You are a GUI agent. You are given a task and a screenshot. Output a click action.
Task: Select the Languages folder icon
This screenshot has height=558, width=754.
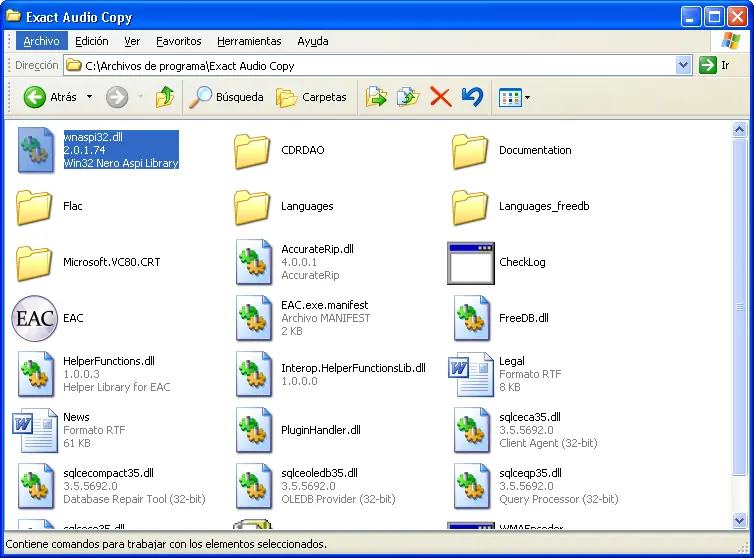[x=252, y=207]
